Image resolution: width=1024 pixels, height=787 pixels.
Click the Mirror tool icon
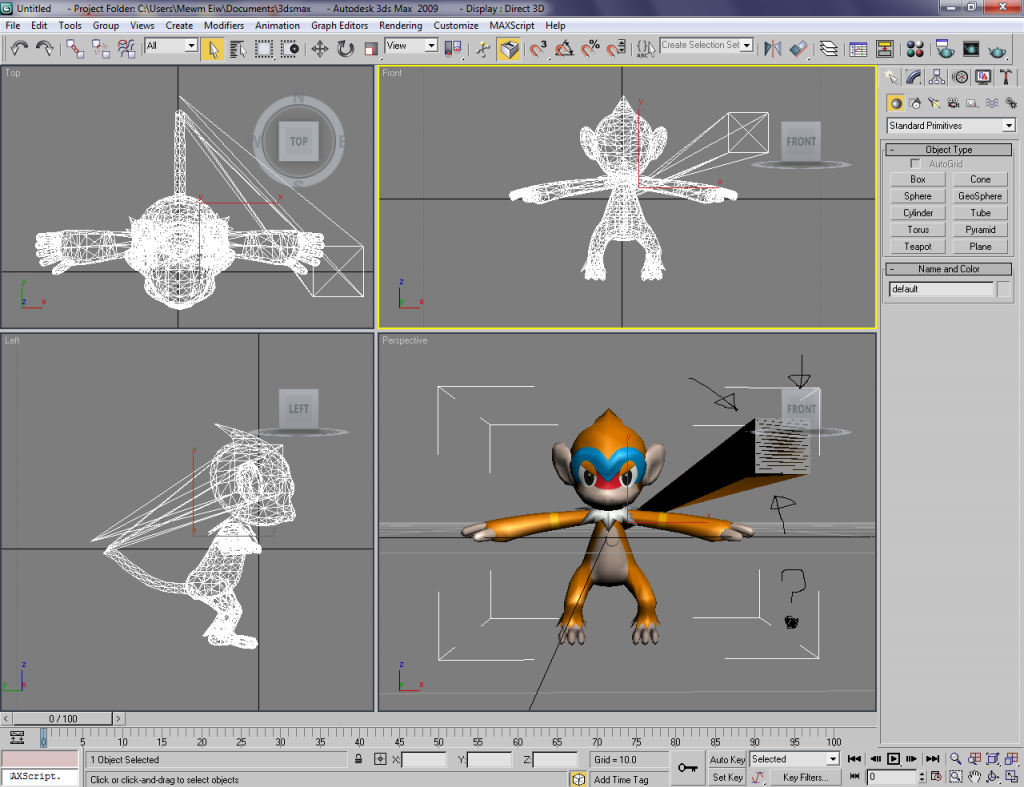[773, 49]
